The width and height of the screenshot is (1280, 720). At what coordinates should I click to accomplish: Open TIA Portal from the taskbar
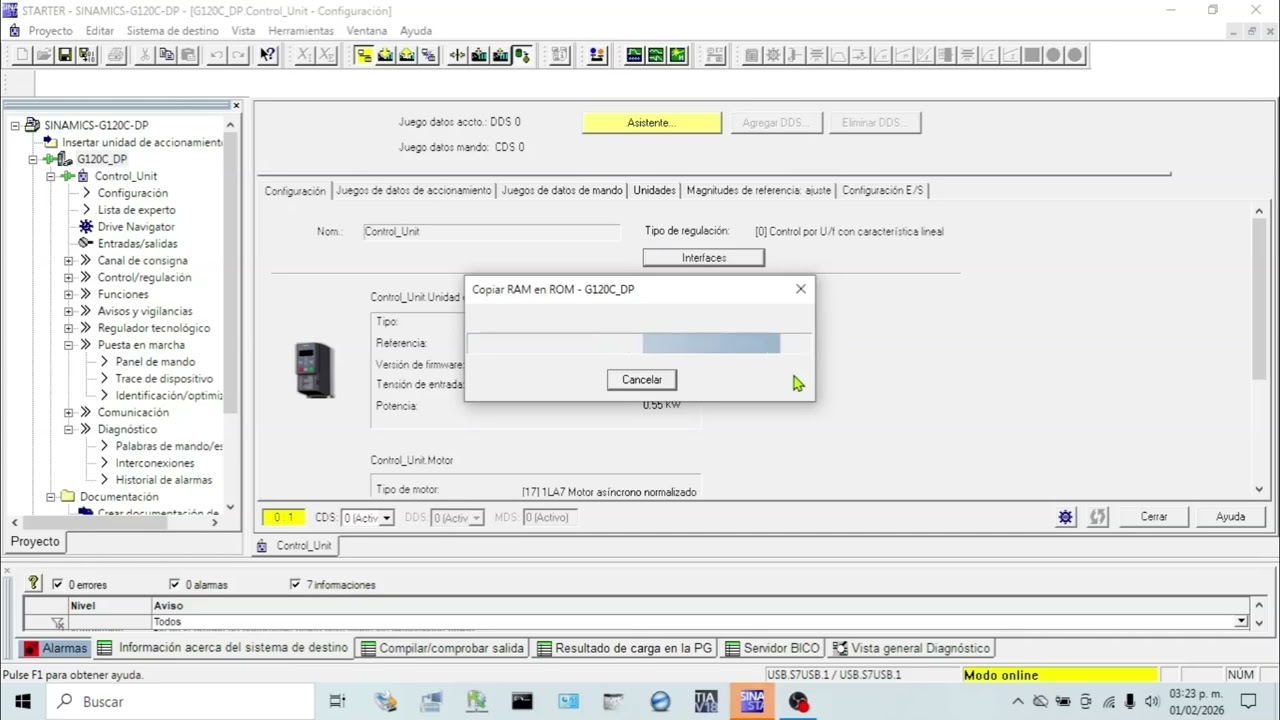pos(705,702)
